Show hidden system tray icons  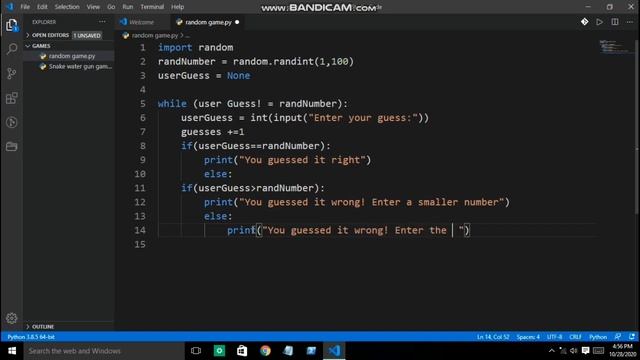click(x=551, y=351)
